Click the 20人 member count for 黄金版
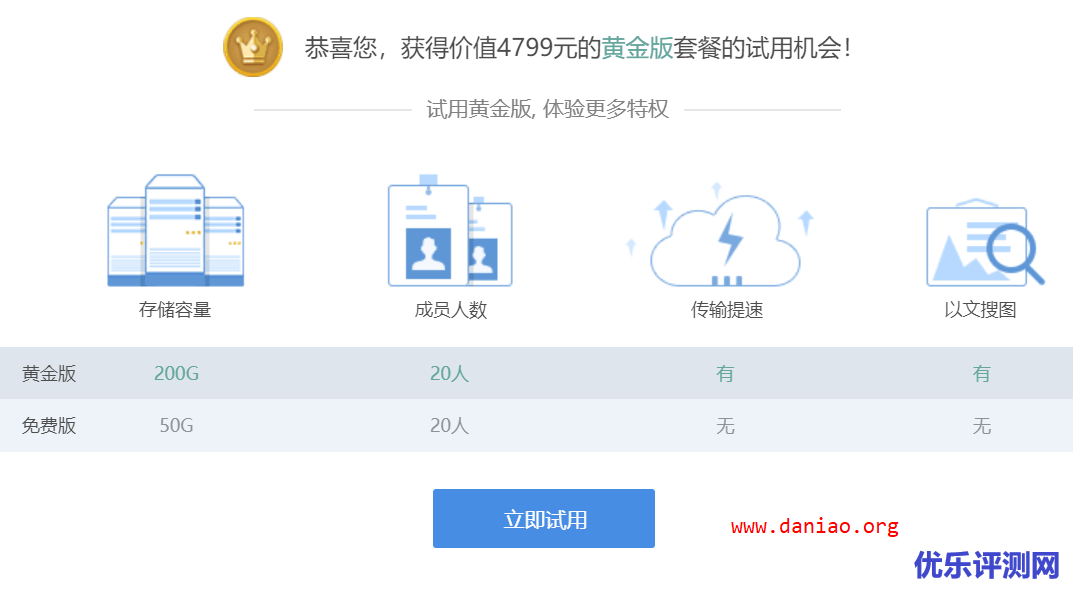The image size is (1073, 592). (449, 373)
